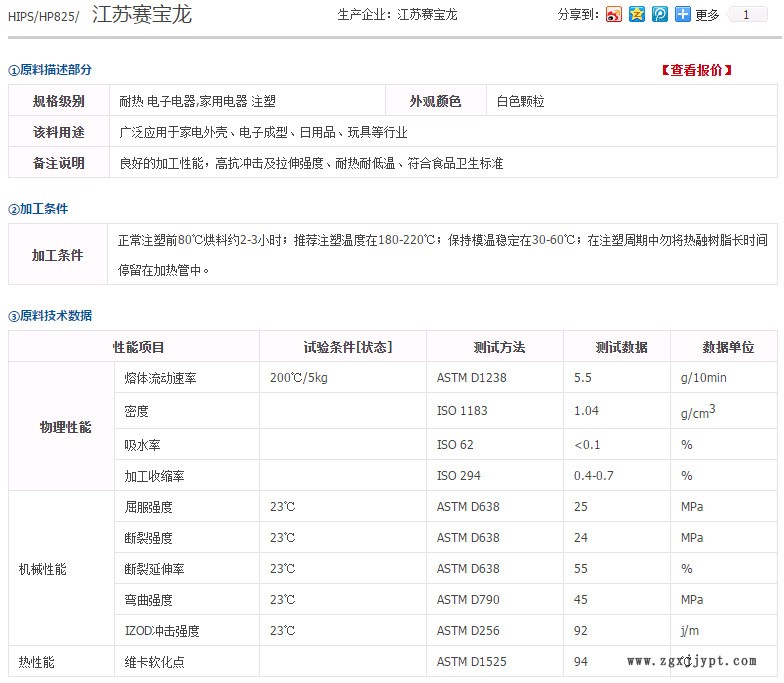
Task: Click the 弯曲强度 row label
Action: pos(148,600)
